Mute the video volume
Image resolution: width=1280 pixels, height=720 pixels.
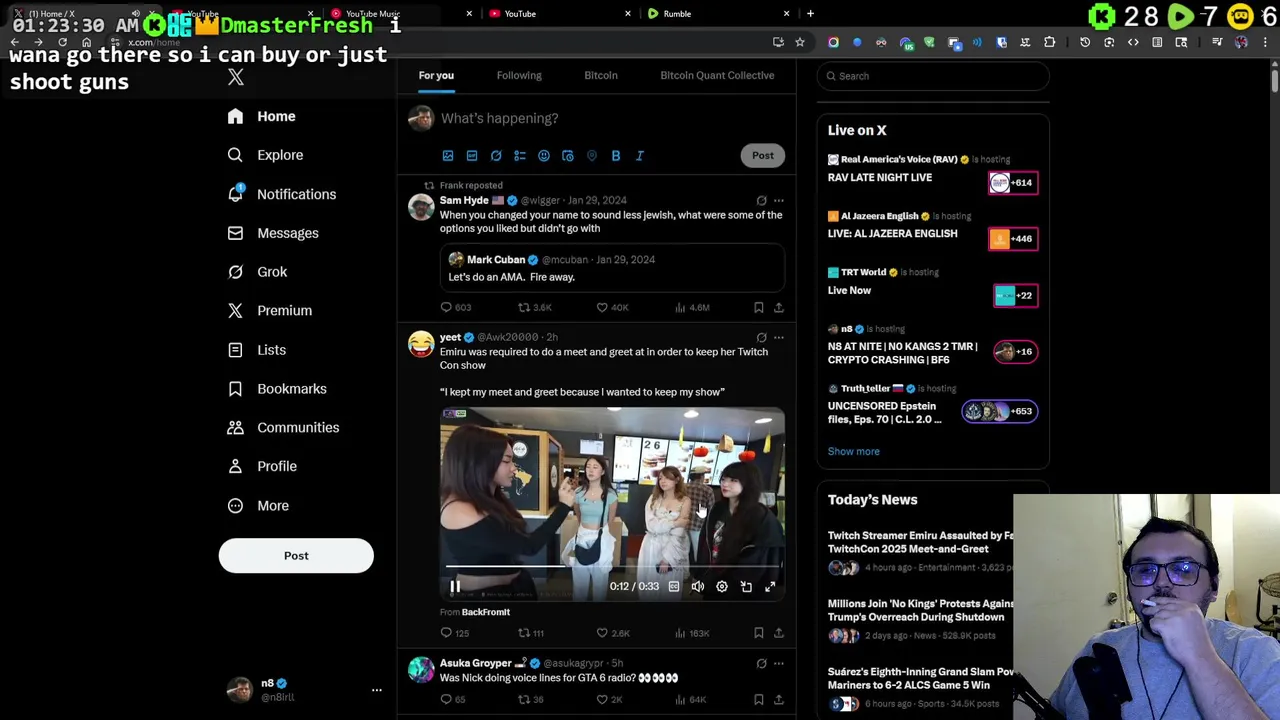pyautogui.click(x=698, y=587)
